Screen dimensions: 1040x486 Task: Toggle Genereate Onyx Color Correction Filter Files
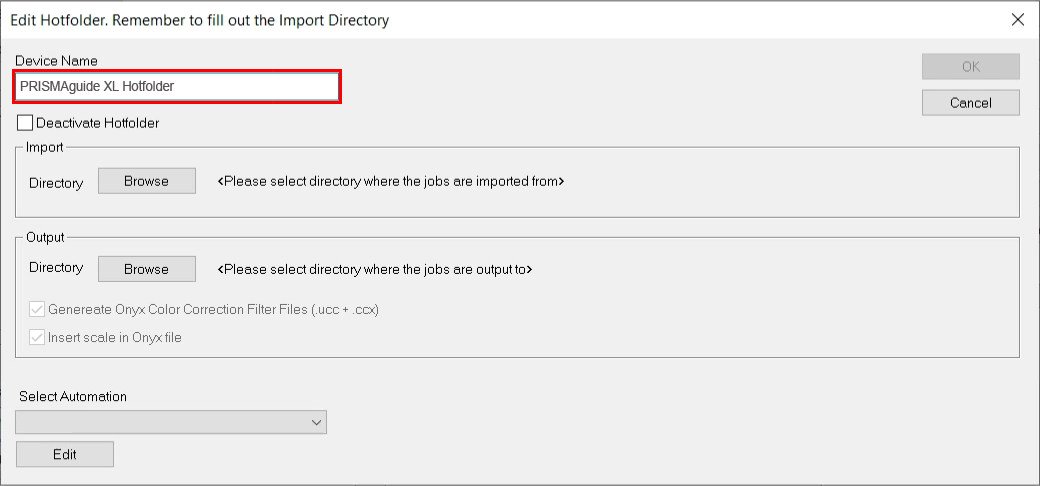tap(38, 310)
